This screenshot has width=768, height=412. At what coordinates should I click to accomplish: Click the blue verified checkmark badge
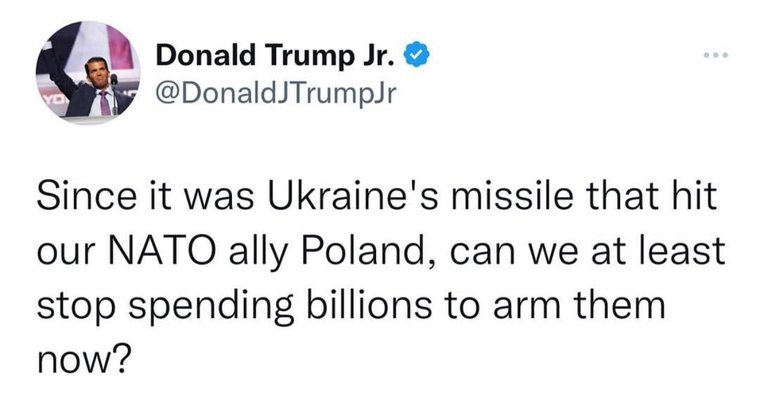[416, 54]
